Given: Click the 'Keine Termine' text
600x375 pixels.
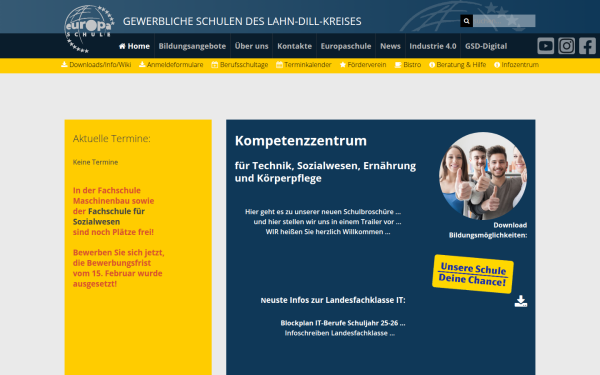Looking at the screenshot, I should tap(95, 162).
